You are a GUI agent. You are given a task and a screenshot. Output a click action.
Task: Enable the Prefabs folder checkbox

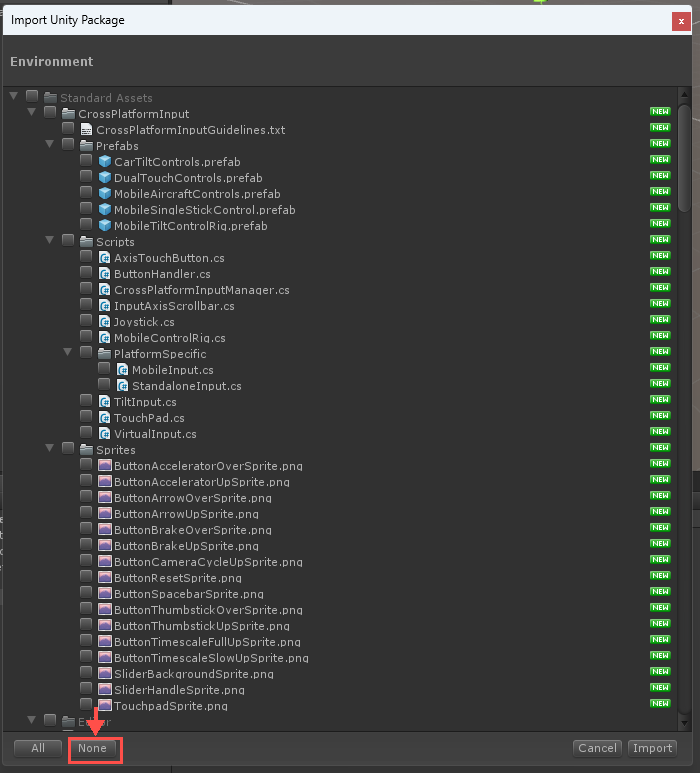68,144
